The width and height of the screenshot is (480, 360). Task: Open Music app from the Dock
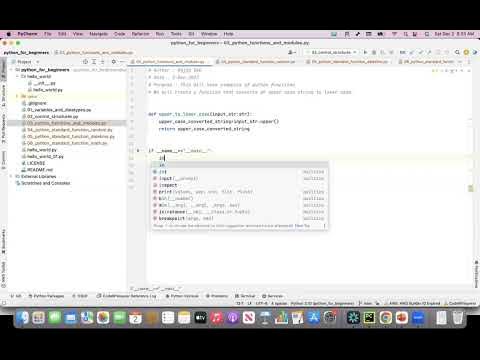click(217, 318)
